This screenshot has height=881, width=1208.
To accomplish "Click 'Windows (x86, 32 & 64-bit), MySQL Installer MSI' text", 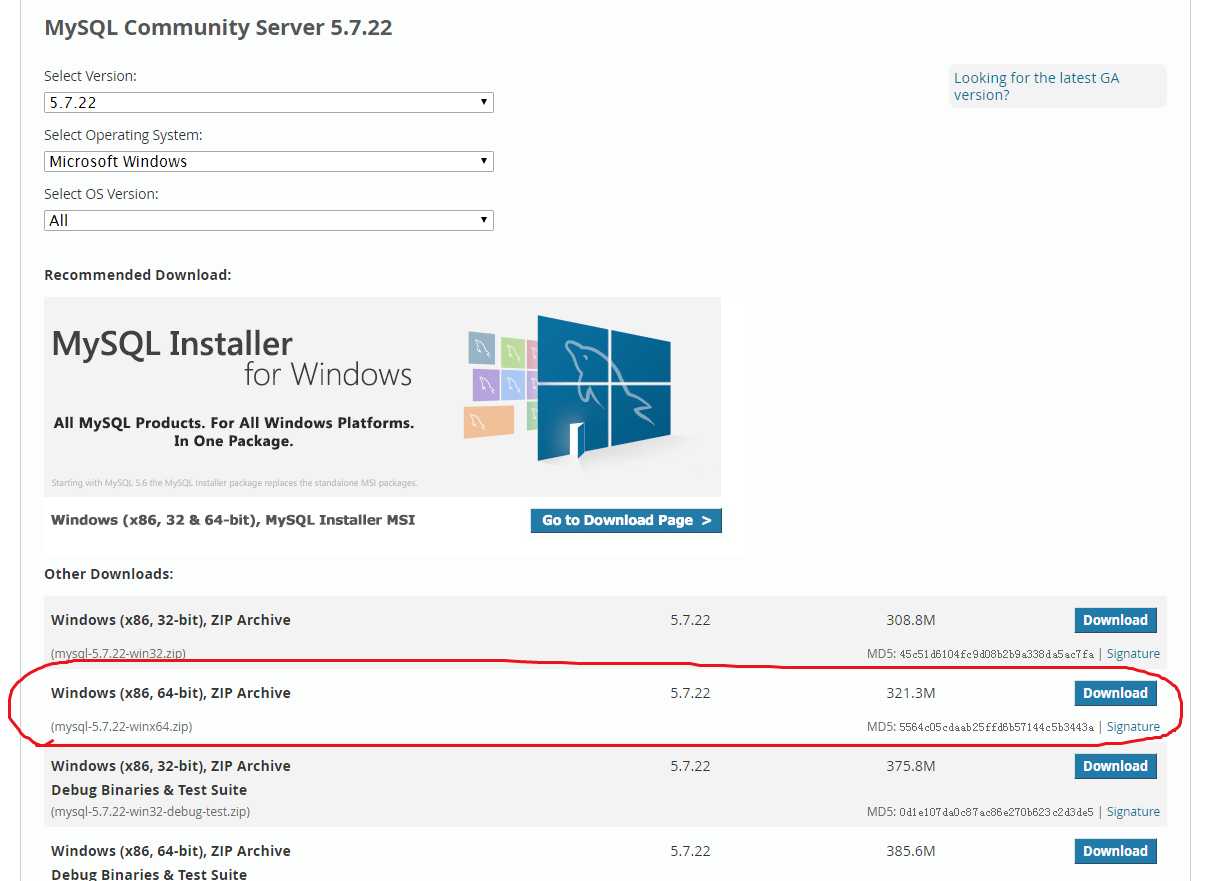I will (x=233, y=520).
